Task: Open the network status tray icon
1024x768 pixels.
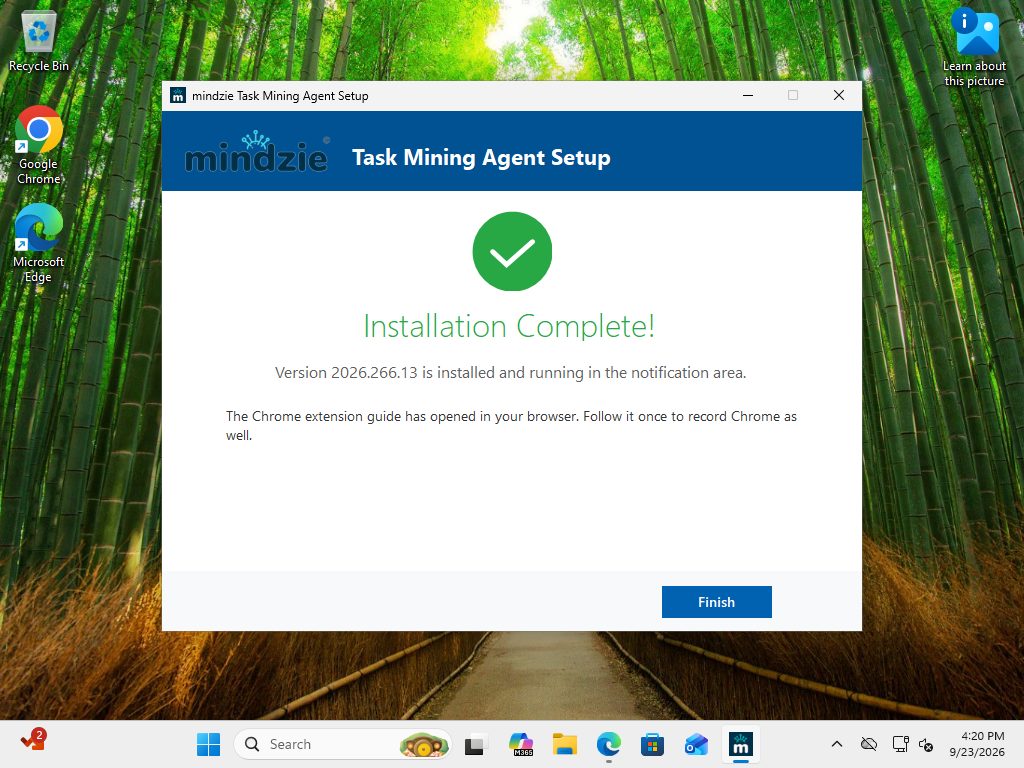Action: coord(901,744)
